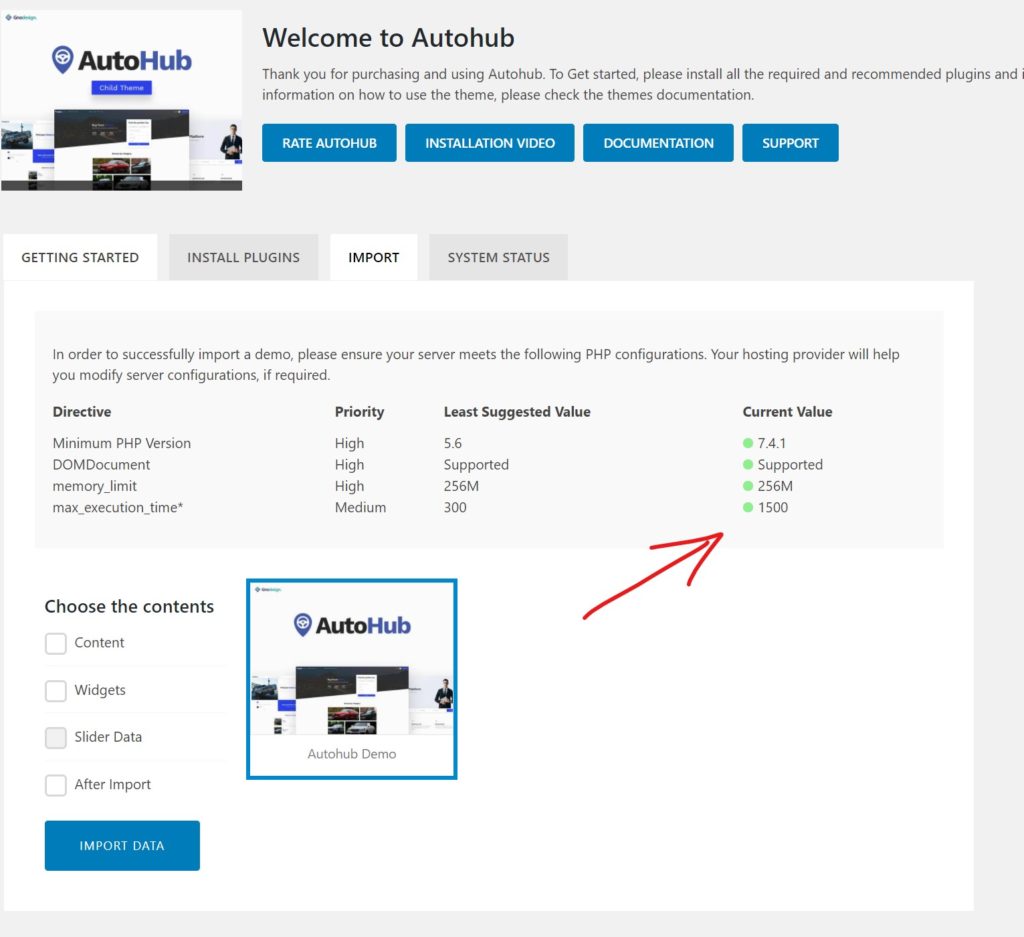Click the Support button
The height and width of the screenshot is (937, 1024).
[790, 142]
